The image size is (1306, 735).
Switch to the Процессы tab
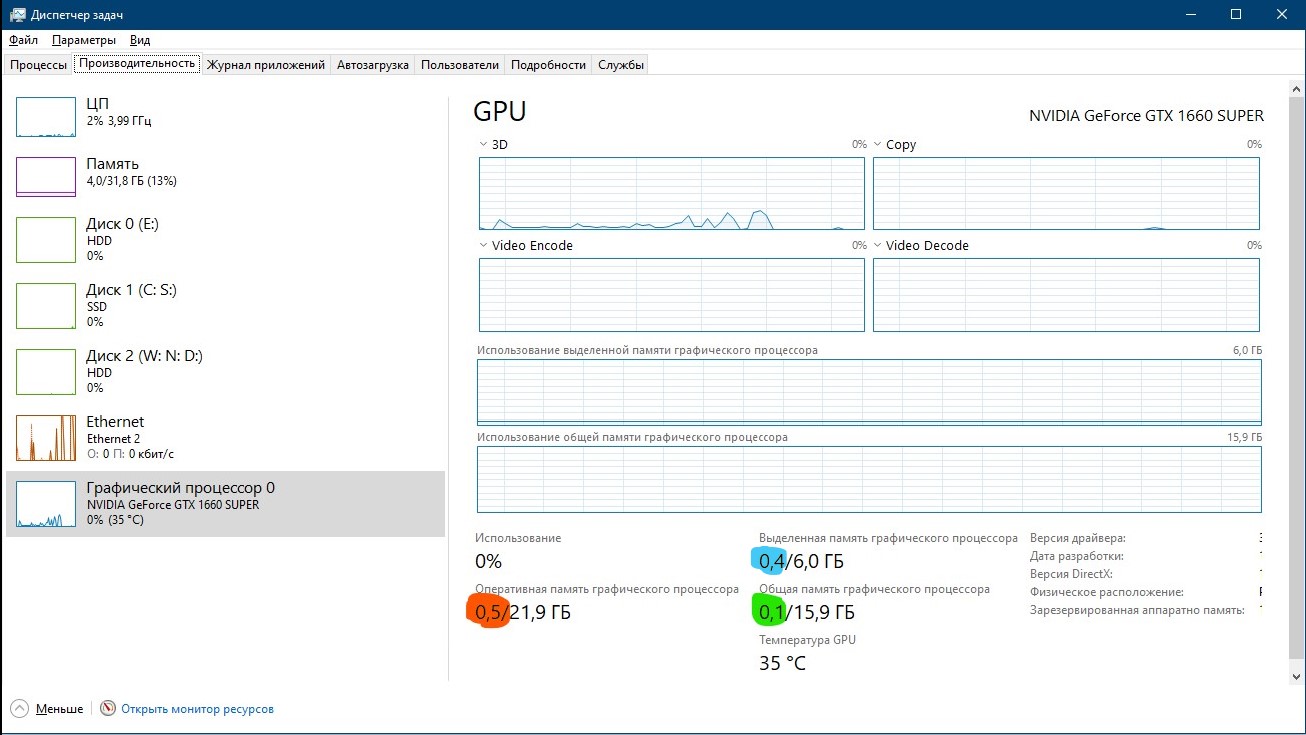39,65
